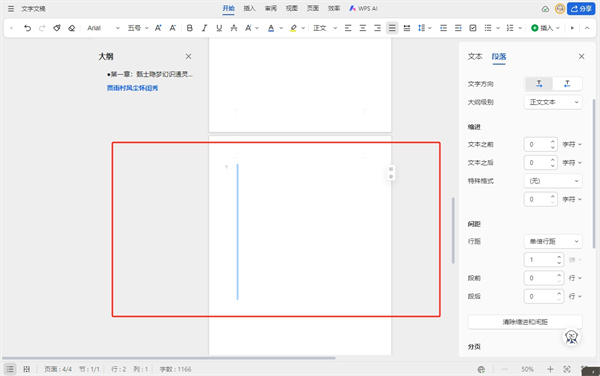
Task: Open highlight color dropdown arrow
Action: (303, 28)
